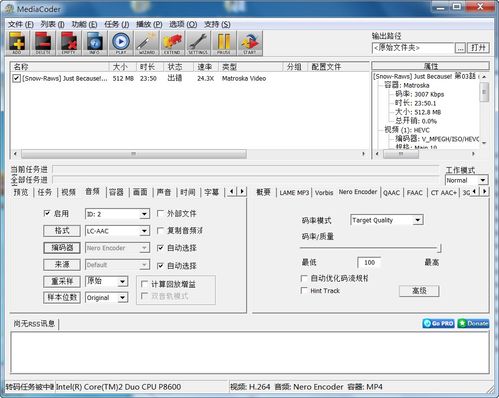The width and height of the screenshot is (499, 398).
Task: Switch to the 容器 tab
Action: [x=116, y=192]
